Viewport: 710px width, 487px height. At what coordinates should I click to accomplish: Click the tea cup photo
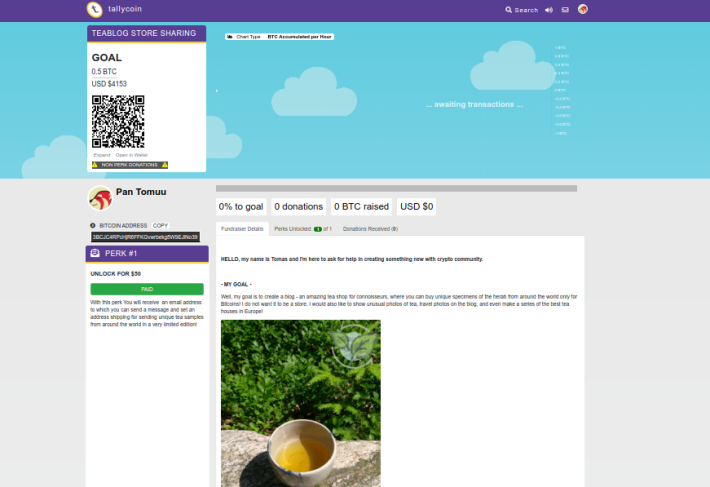pos(301,403)
